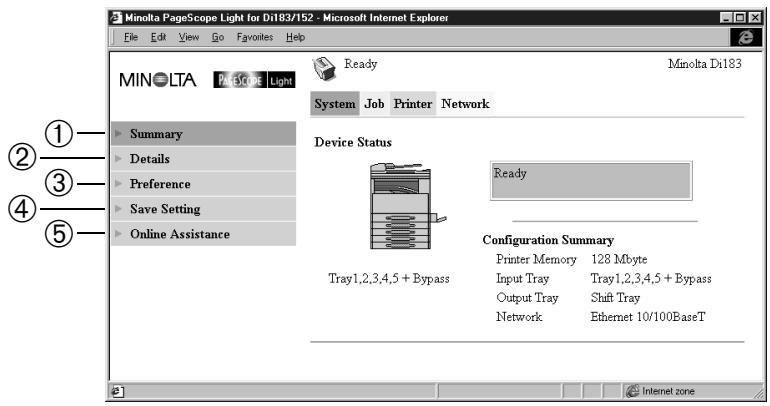
Task: Click the printer status icon near Ready
Action: coord(325,69)
